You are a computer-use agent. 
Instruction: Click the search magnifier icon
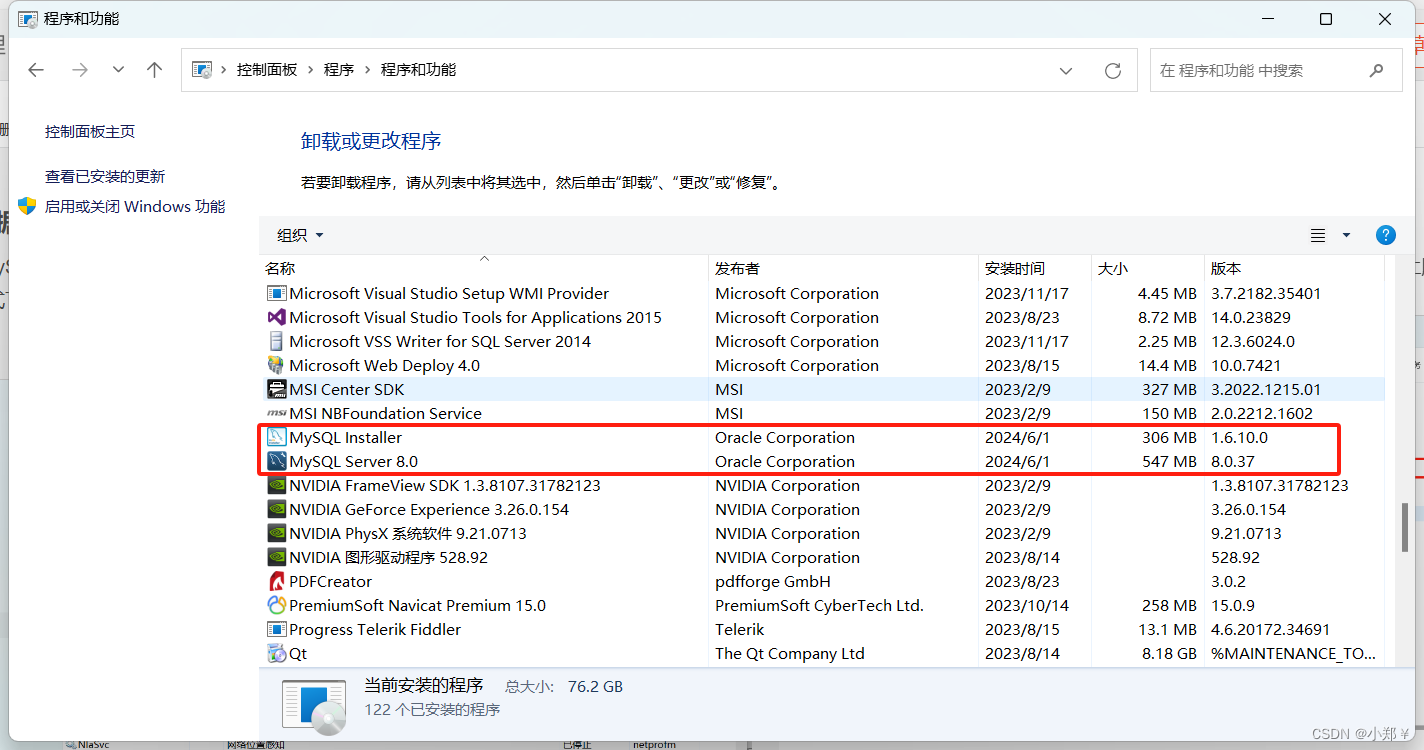[1377, 70]
